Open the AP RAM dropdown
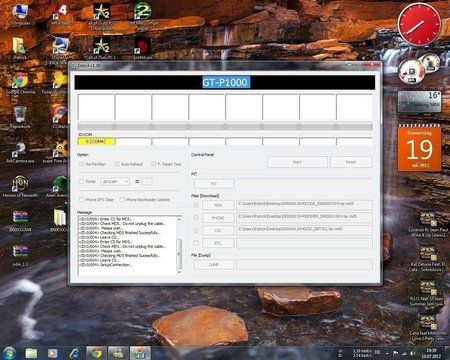 pos(115,182)
